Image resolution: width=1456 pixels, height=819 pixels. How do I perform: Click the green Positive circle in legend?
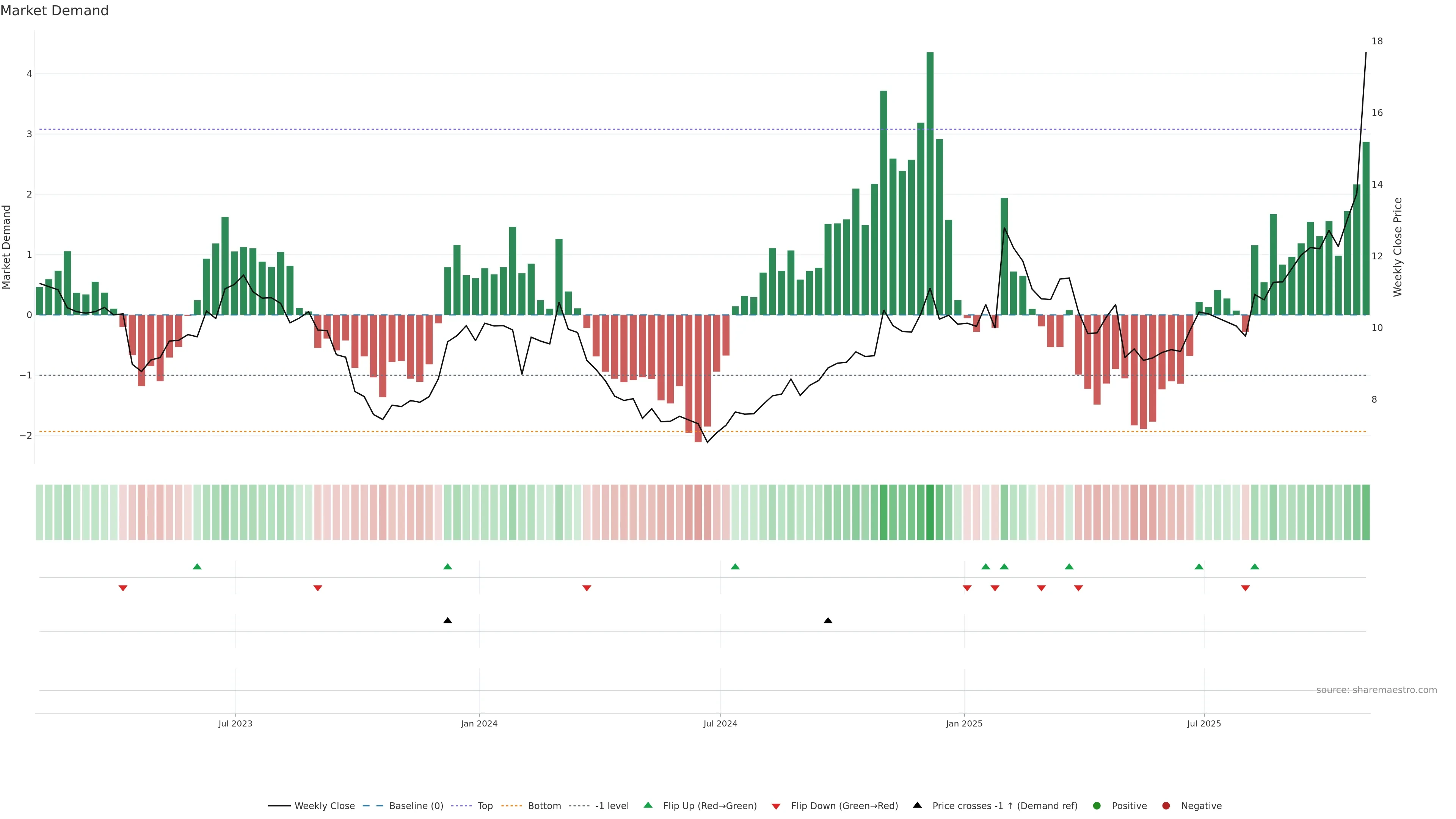coord(1097,805)
